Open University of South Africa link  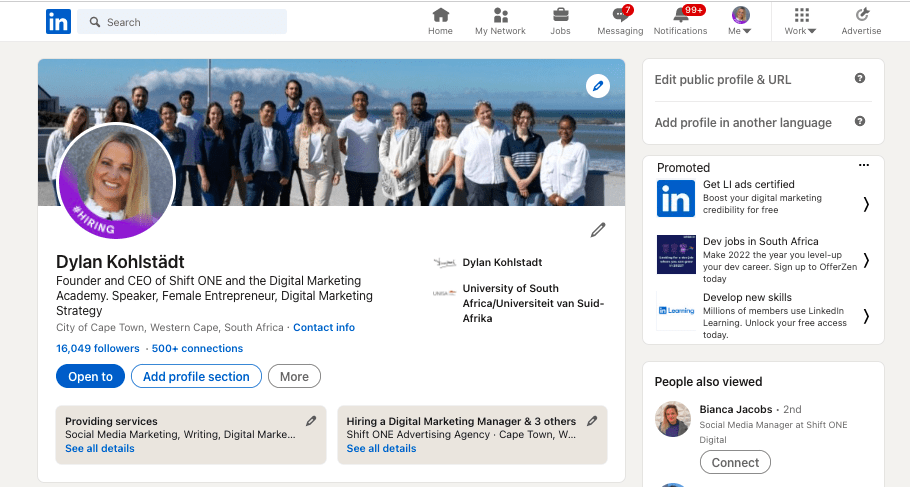click(x=533, y=303)
